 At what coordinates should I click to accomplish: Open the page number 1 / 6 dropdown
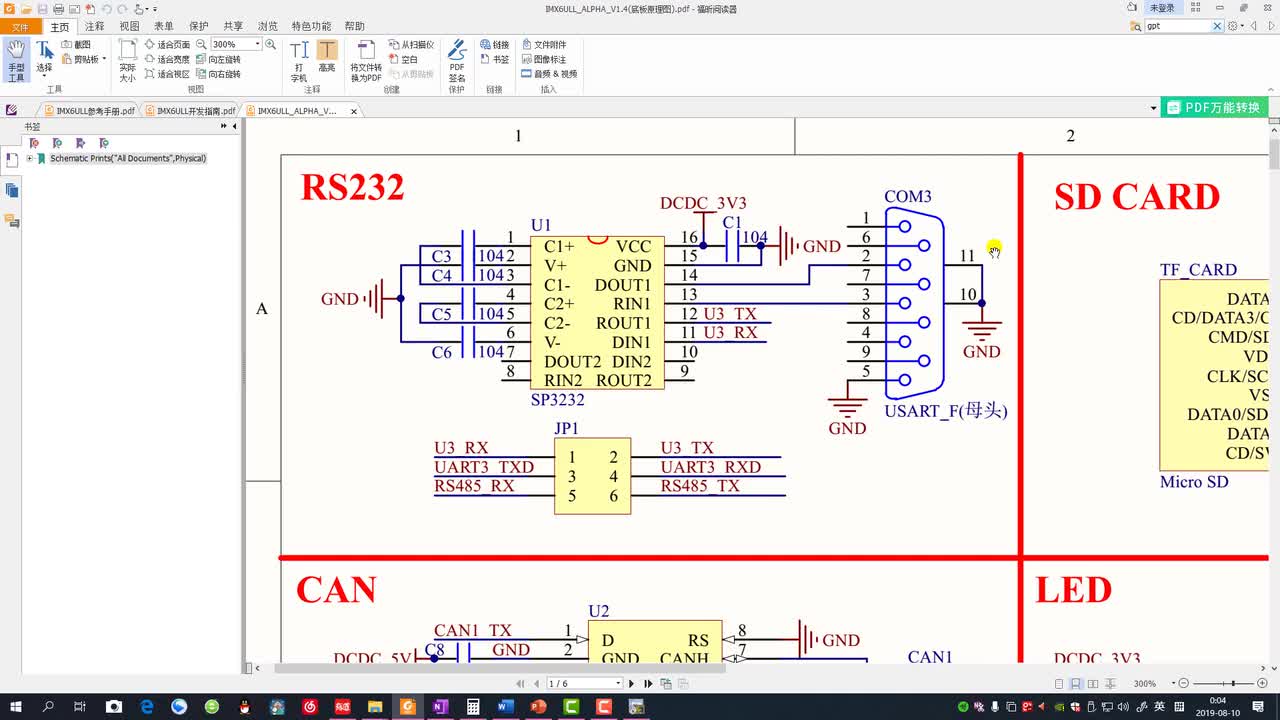617,683
